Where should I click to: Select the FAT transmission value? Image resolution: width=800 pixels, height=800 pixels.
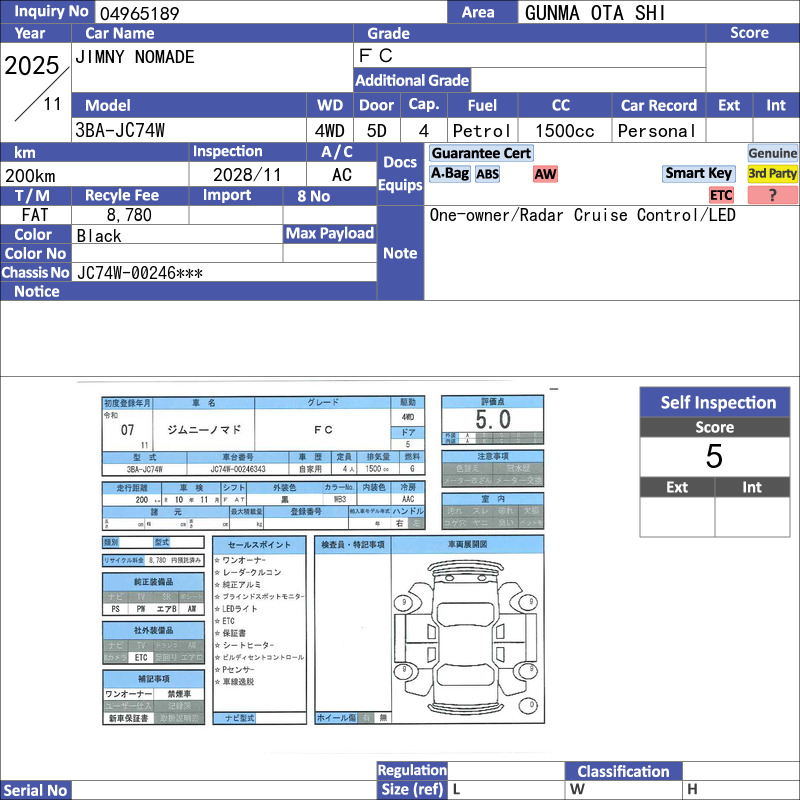pyautogui.click(x=35, y=215)
